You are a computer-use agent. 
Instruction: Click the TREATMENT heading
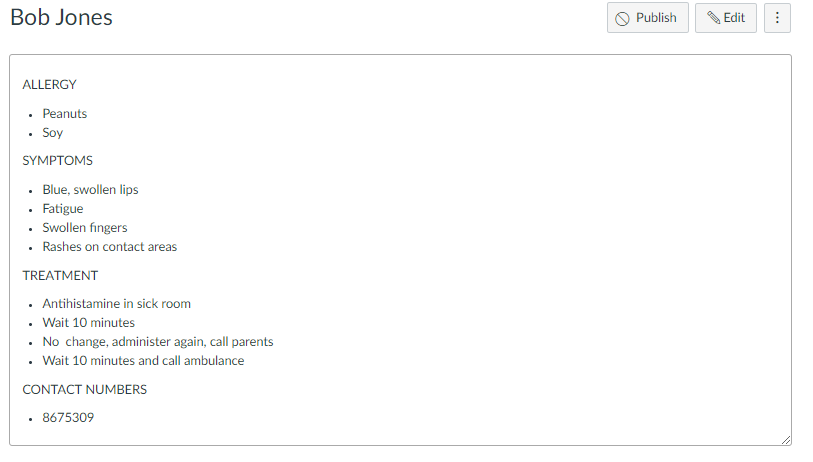[x=60, y=276]
